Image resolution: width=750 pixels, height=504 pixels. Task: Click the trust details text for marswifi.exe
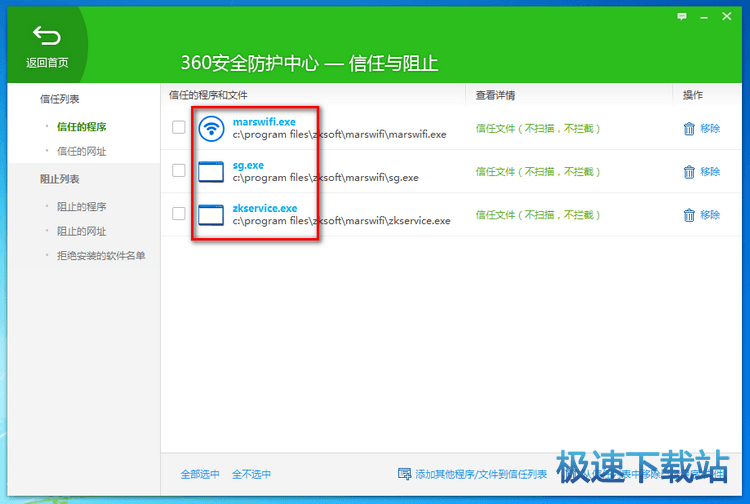(538, 129)
